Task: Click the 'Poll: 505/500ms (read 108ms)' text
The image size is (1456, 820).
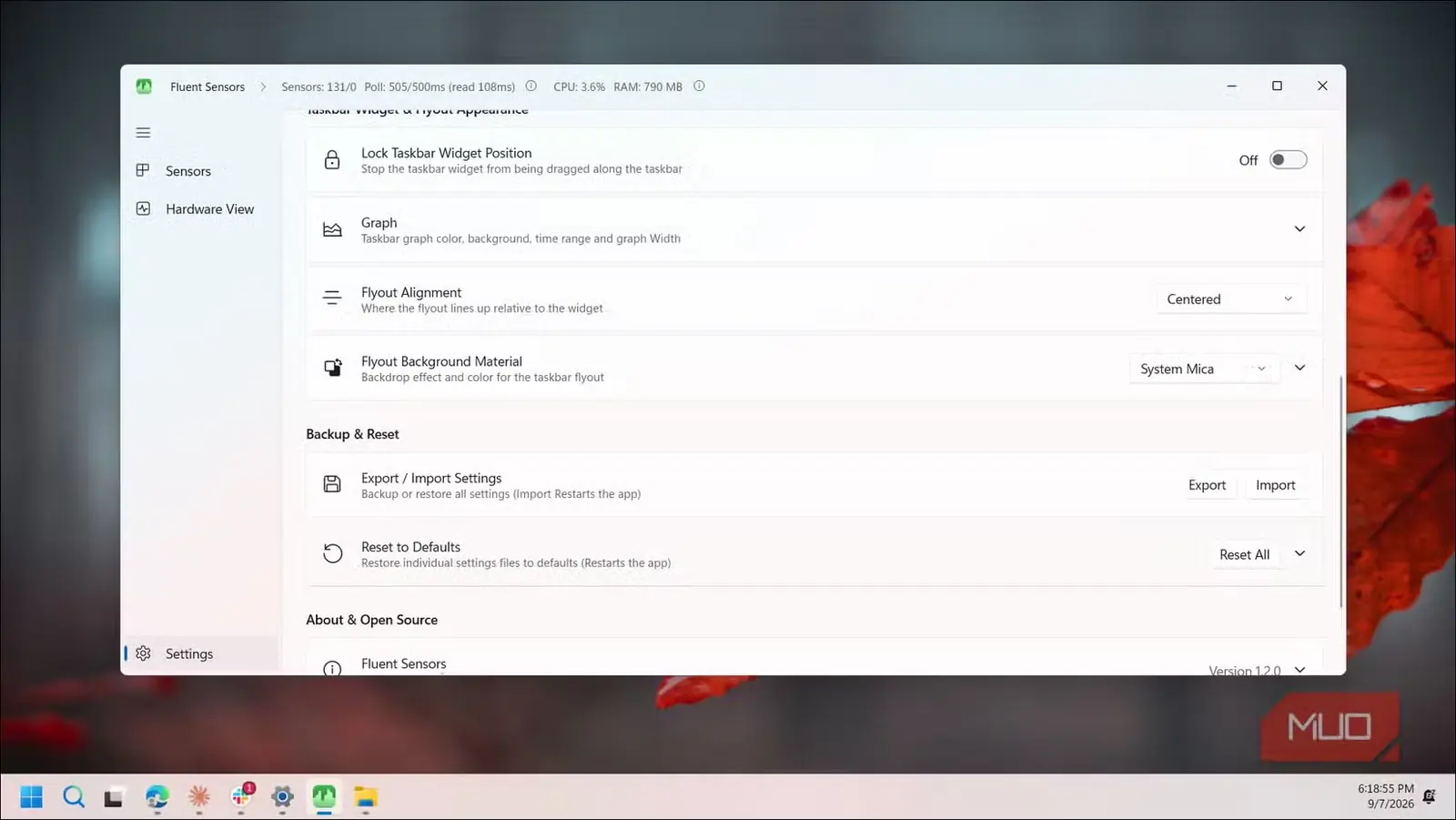Action: coord(440,87)
